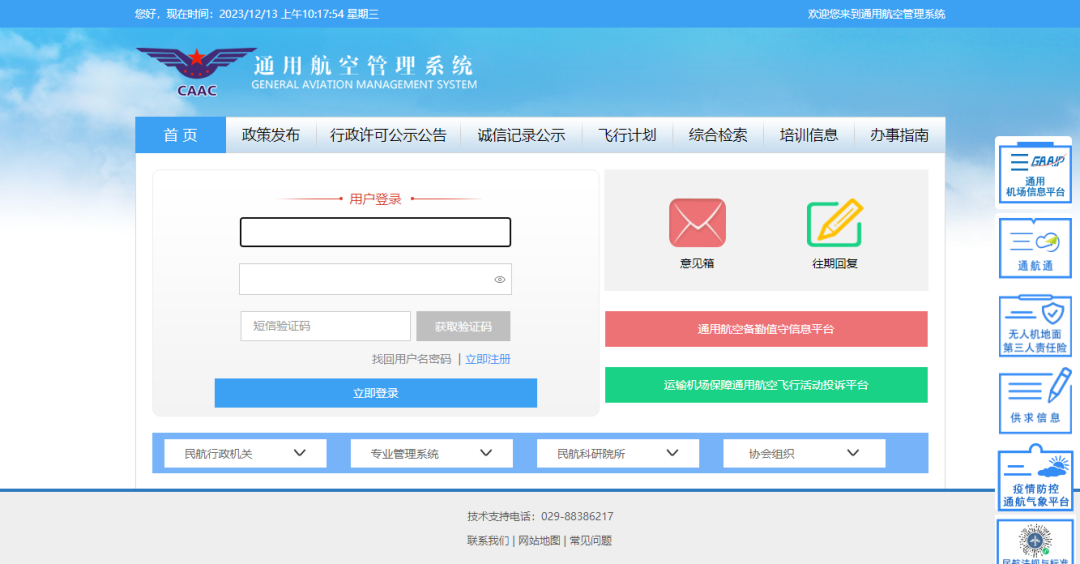
Task: Open the 意见箱 envelope icon
Action: tap(697, 223)
